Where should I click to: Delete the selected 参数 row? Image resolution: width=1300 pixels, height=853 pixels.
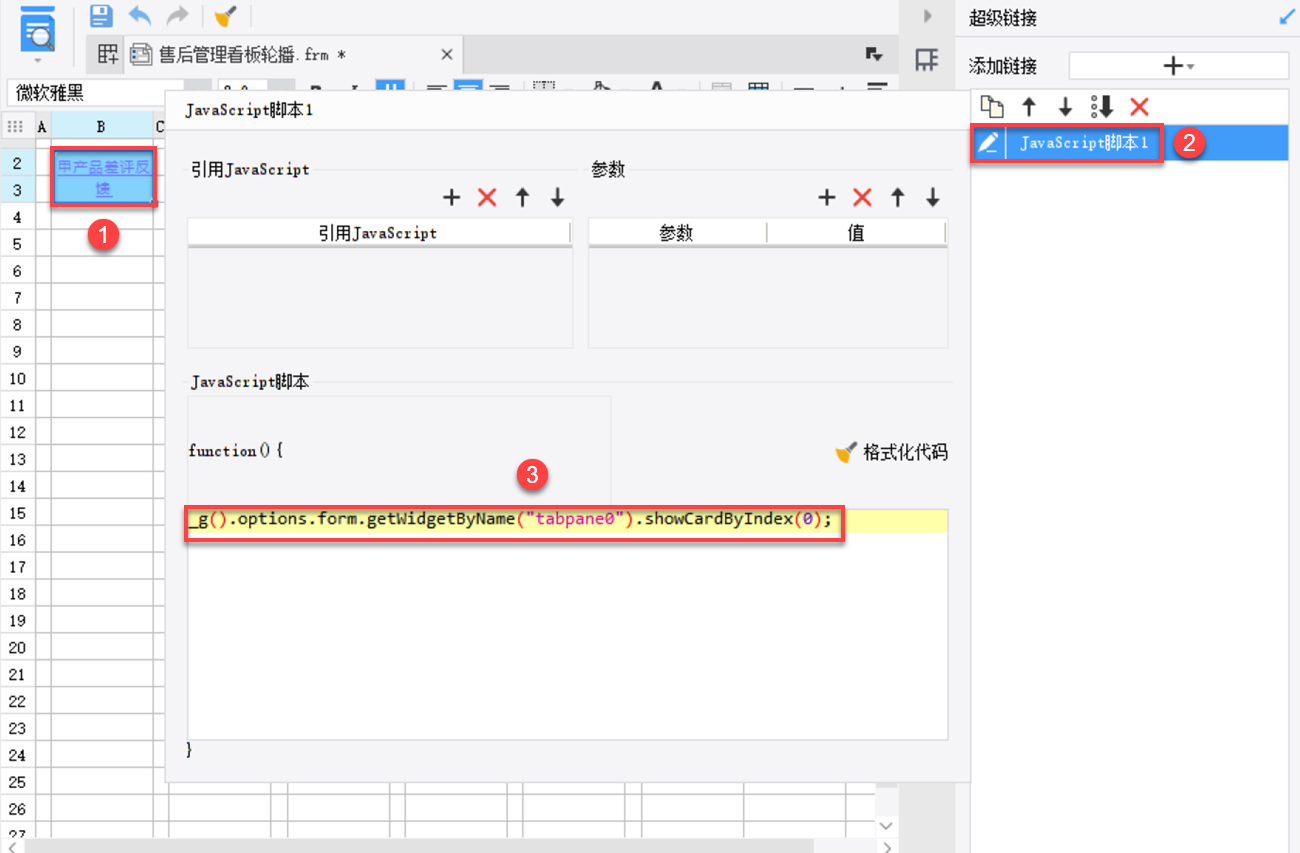tap(862, 198)
